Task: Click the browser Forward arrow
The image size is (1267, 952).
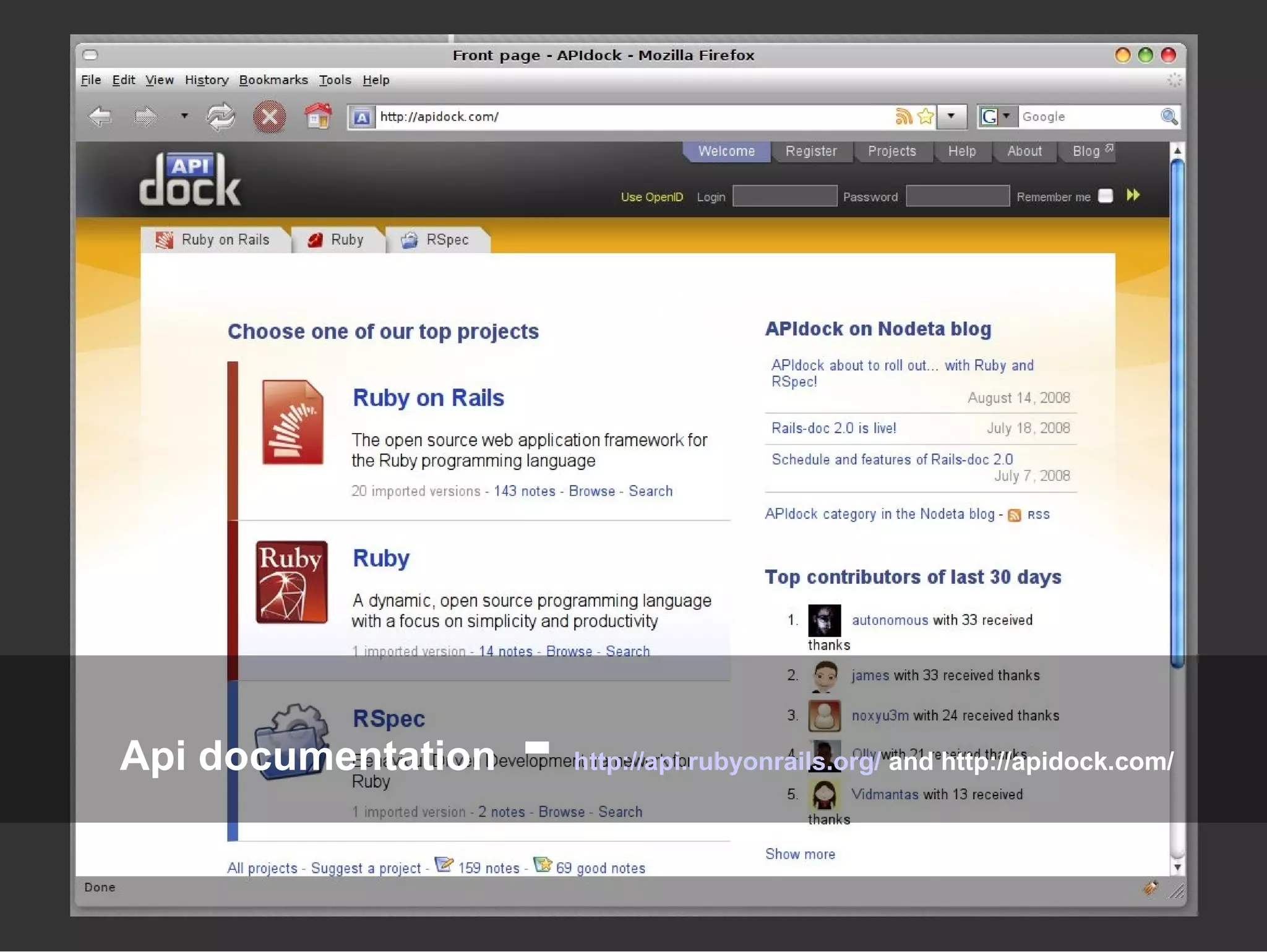Action: click(146, 116)
